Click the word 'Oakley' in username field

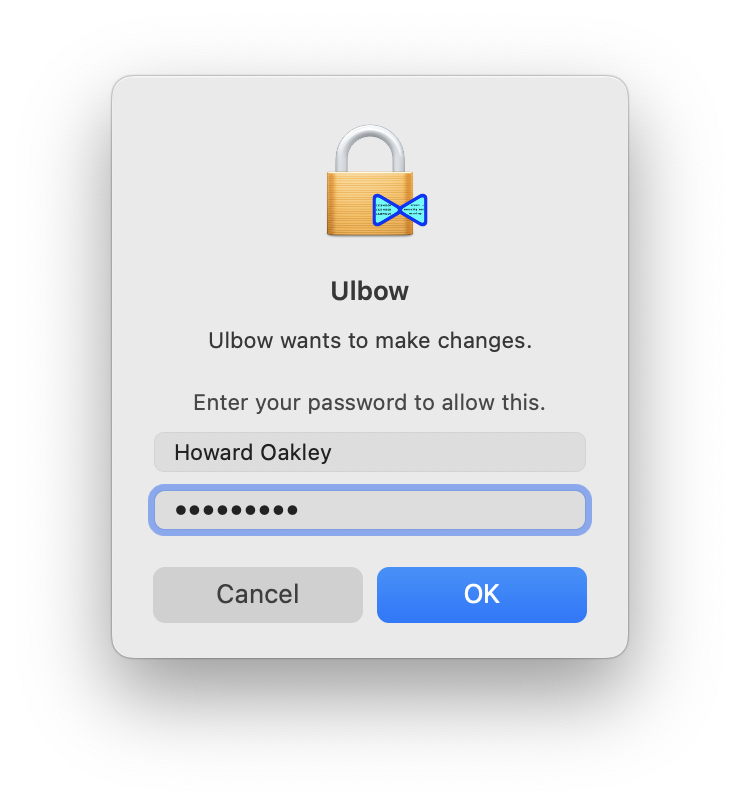tap(296, 453)
